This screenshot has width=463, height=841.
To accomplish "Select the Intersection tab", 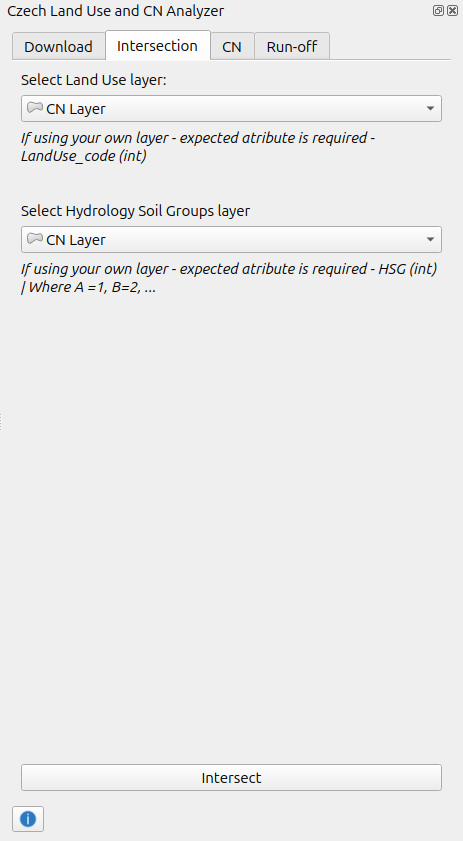I will tap(157, 46).
